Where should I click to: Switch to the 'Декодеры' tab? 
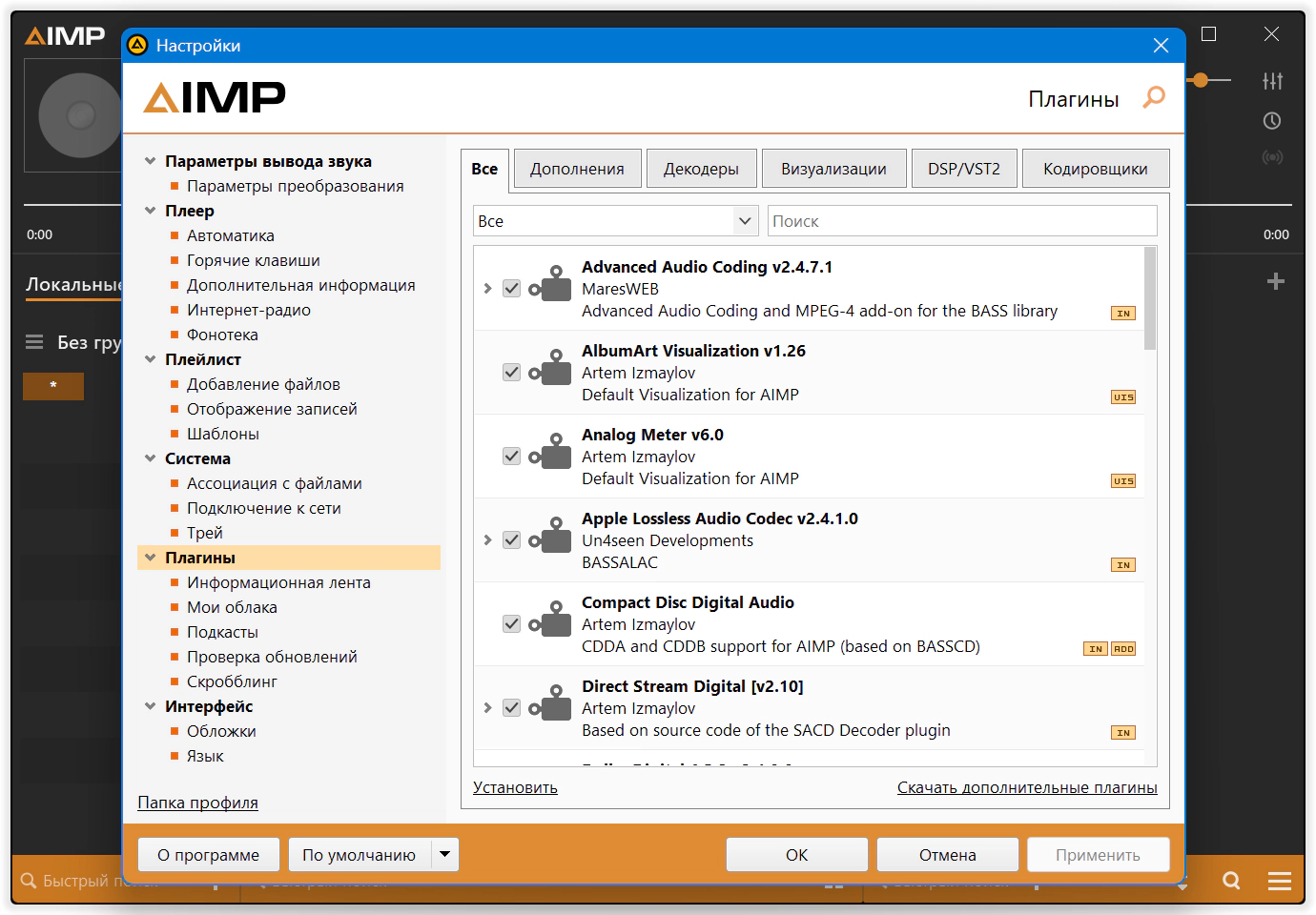(701, 169)
